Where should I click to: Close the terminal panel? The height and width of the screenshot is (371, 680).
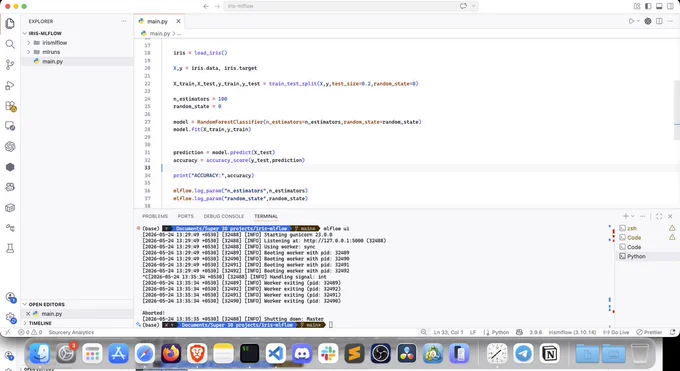point(670,216)
